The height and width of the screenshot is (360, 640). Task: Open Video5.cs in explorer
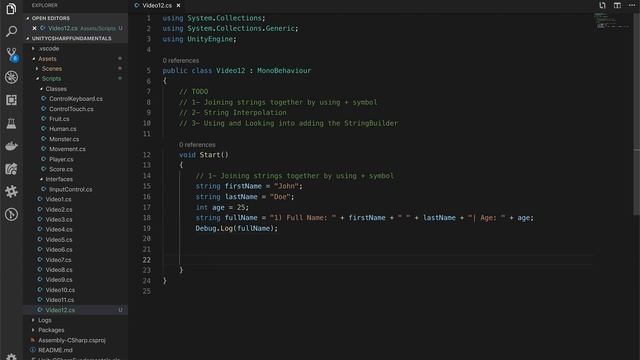(59, 239)
